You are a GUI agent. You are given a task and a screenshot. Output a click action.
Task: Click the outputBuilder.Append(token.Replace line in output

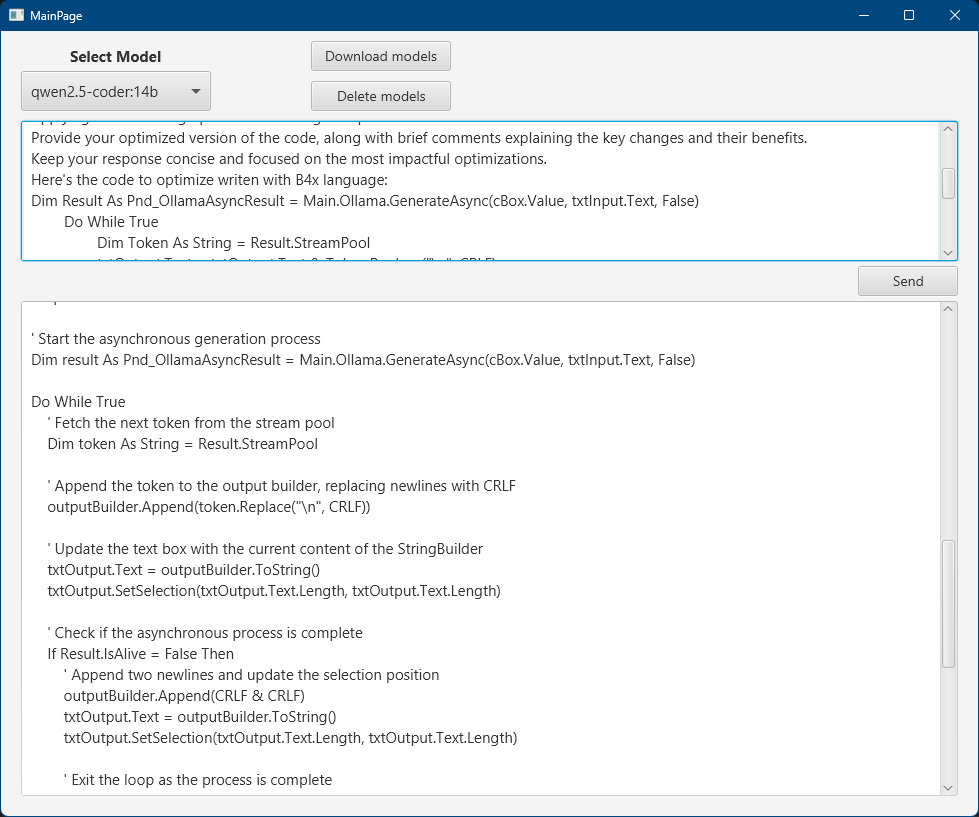point(208,507)
